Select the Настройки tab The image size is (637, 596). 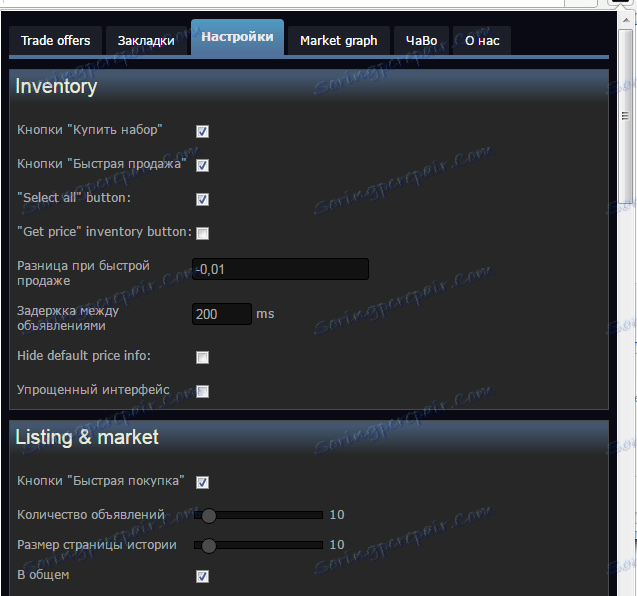pyautogui.click(x=237, y=37)
